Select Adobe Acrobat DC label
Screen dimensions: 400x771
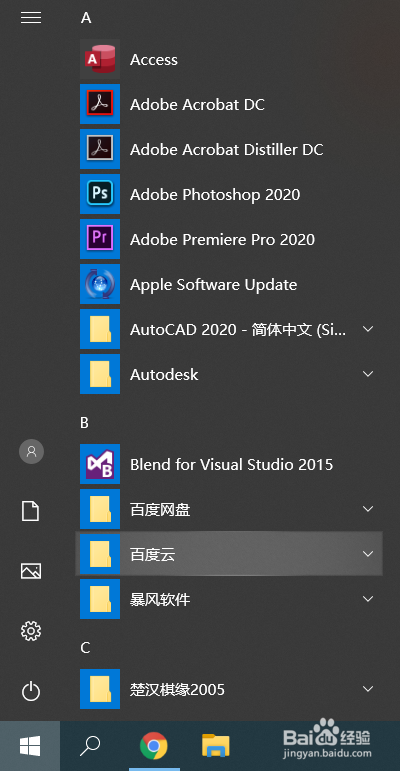197,105
